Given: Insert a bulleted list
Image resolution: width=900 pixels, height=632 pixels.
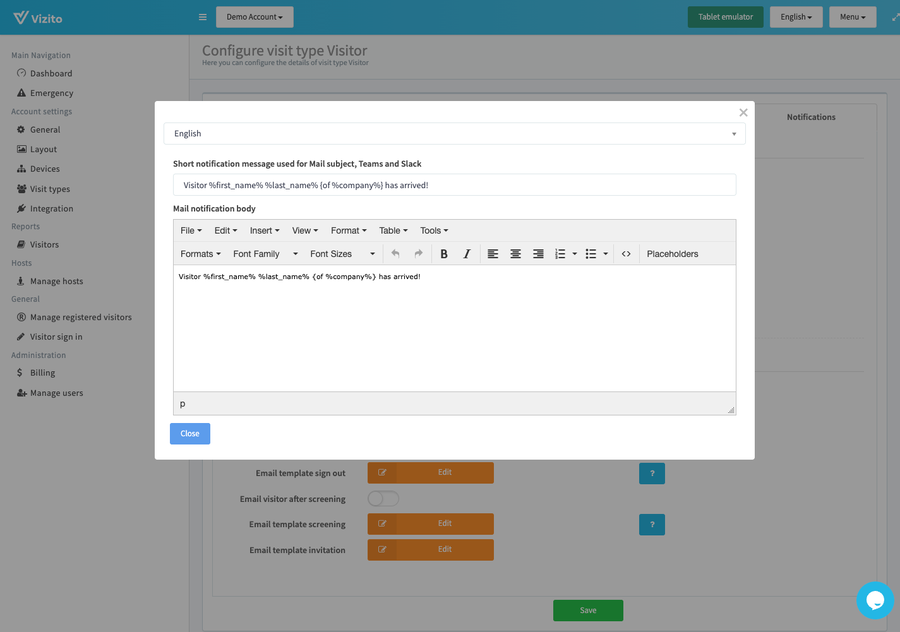Looking at the screenshot, I should 589,253.
